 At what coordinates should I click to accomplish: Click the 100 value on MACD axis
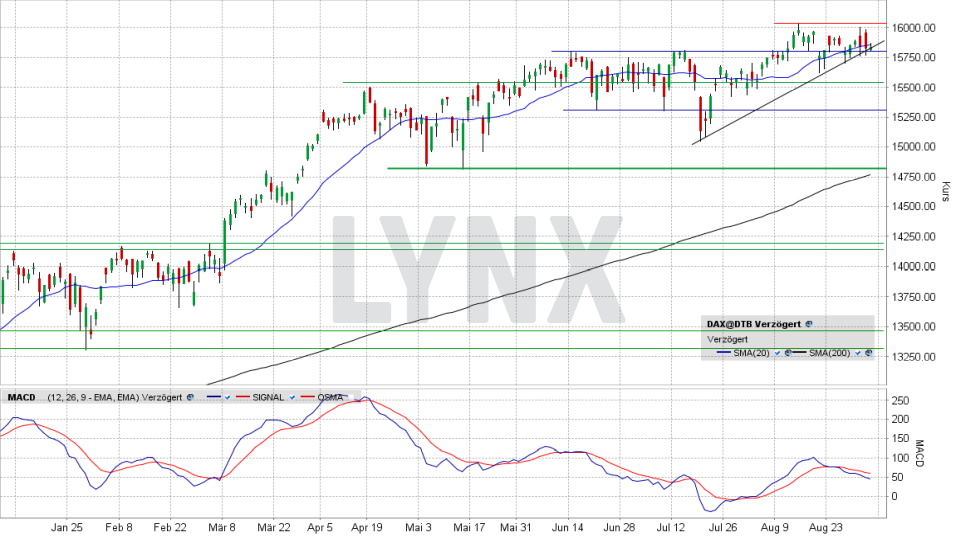pos(901,459)
